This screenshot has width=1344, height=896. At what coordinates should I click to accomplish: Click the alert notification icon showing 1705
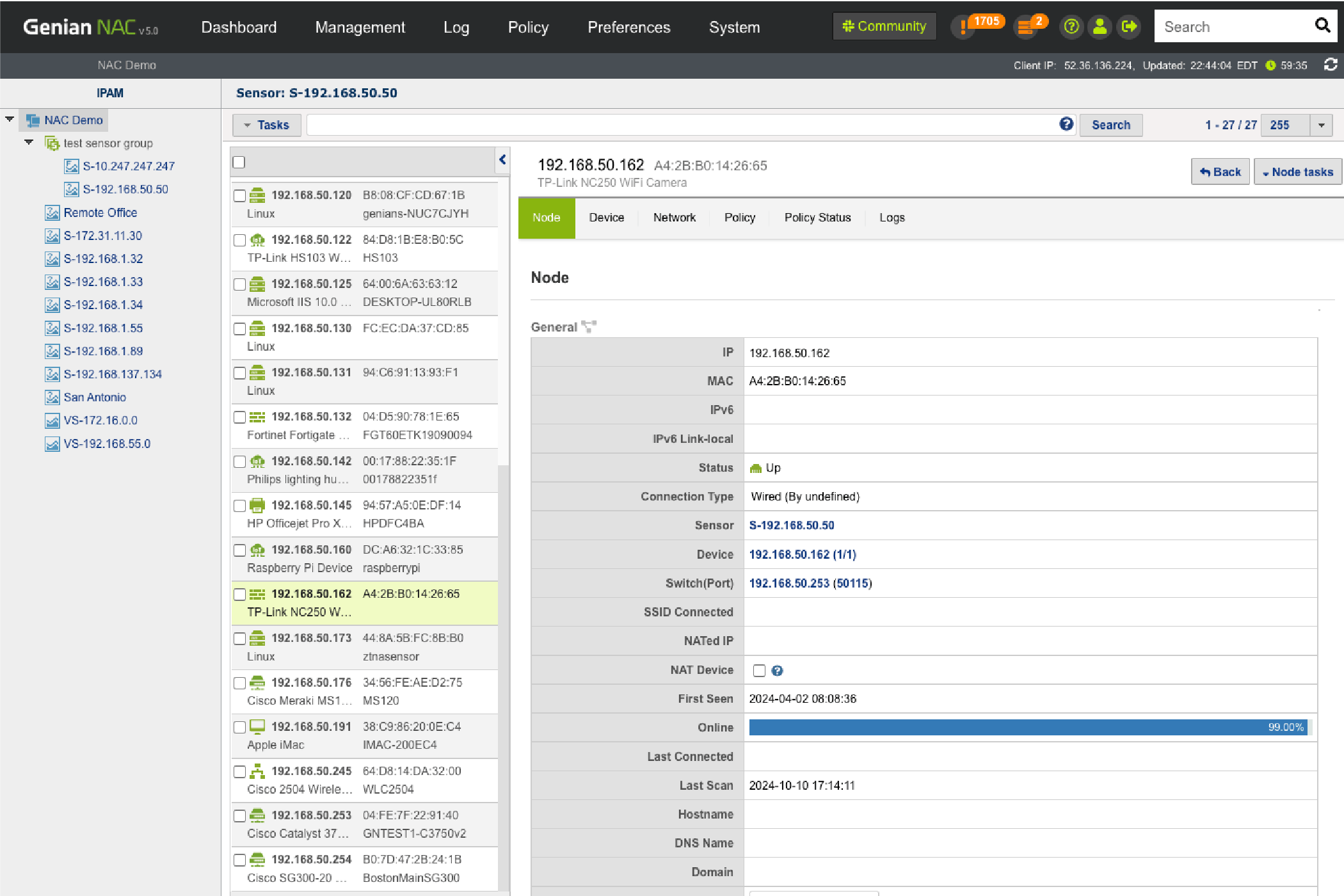(963, 28)
